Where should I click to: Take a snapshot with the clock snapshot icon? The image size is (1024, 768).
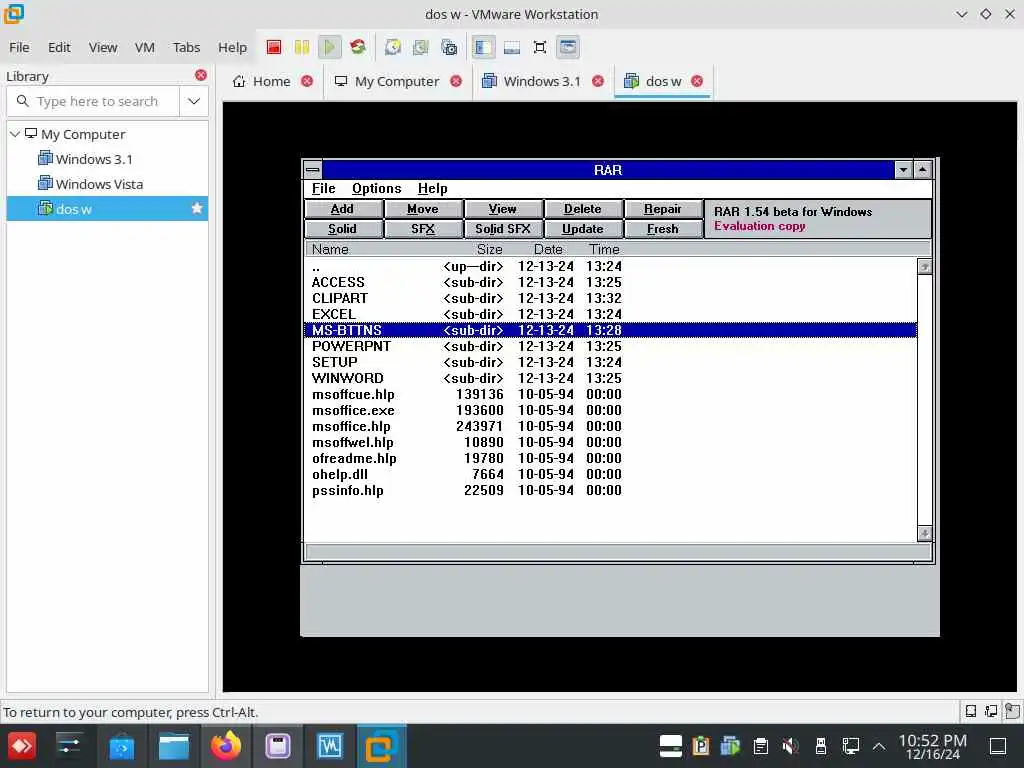(x=392, y=47)
